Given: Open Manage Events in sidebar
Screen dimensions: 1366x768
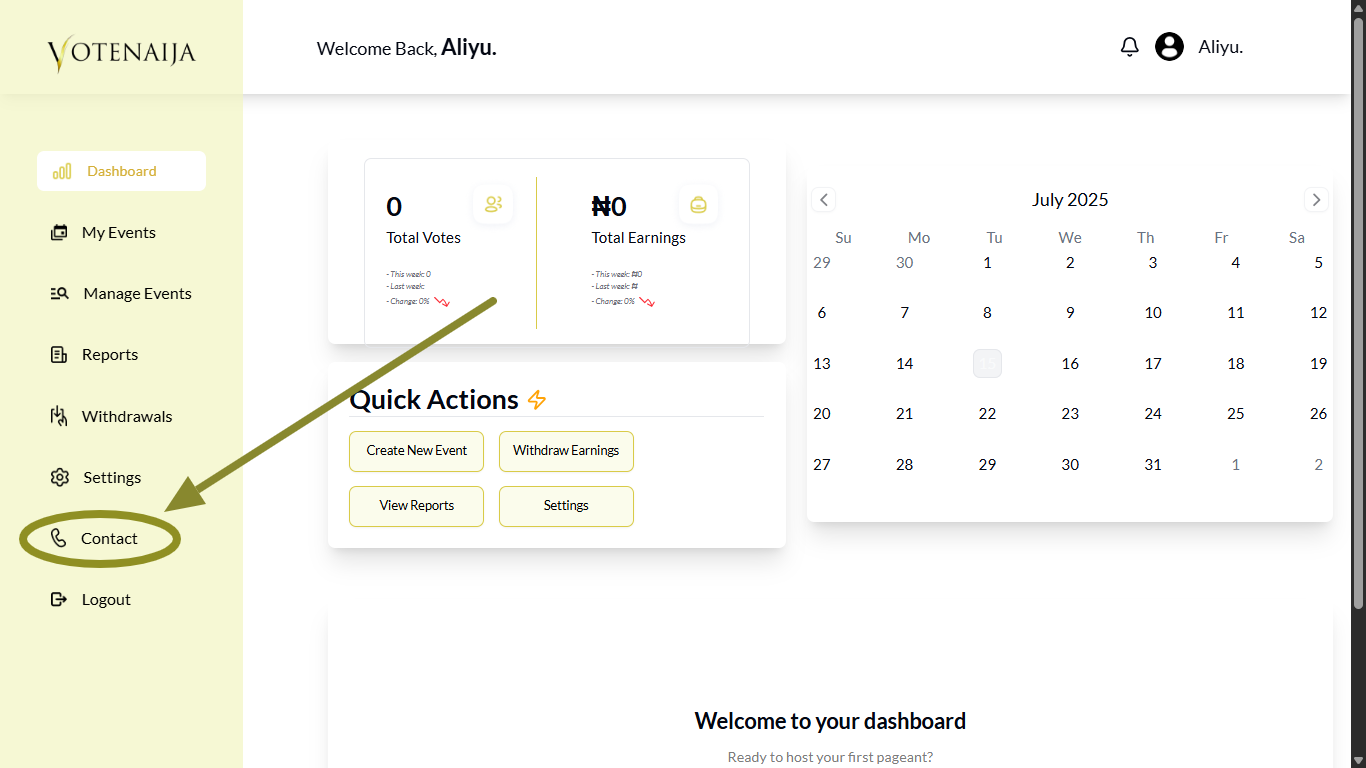Looking at the screenshot, I should pos(137,293).
